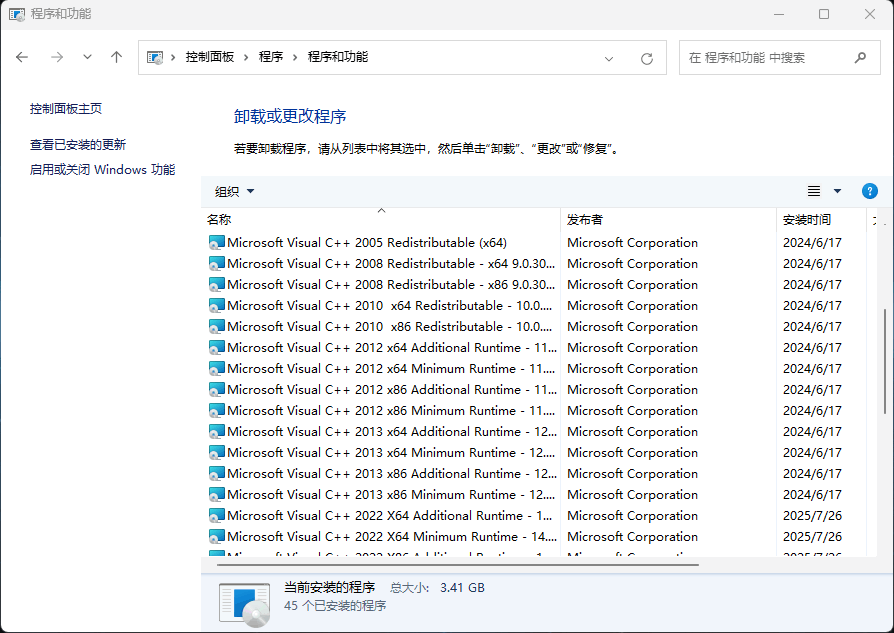Image resolution: width=894 pixels, height=633 pixels.
Task: Click the search magnifier icon
Action: point(860,58)
